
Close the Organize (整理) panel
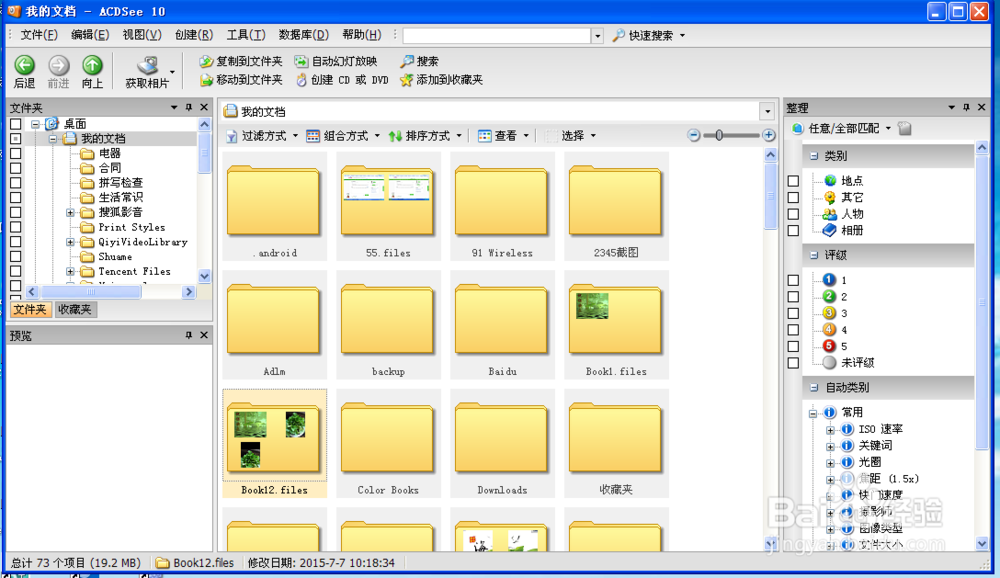click(x=982, y=107)
